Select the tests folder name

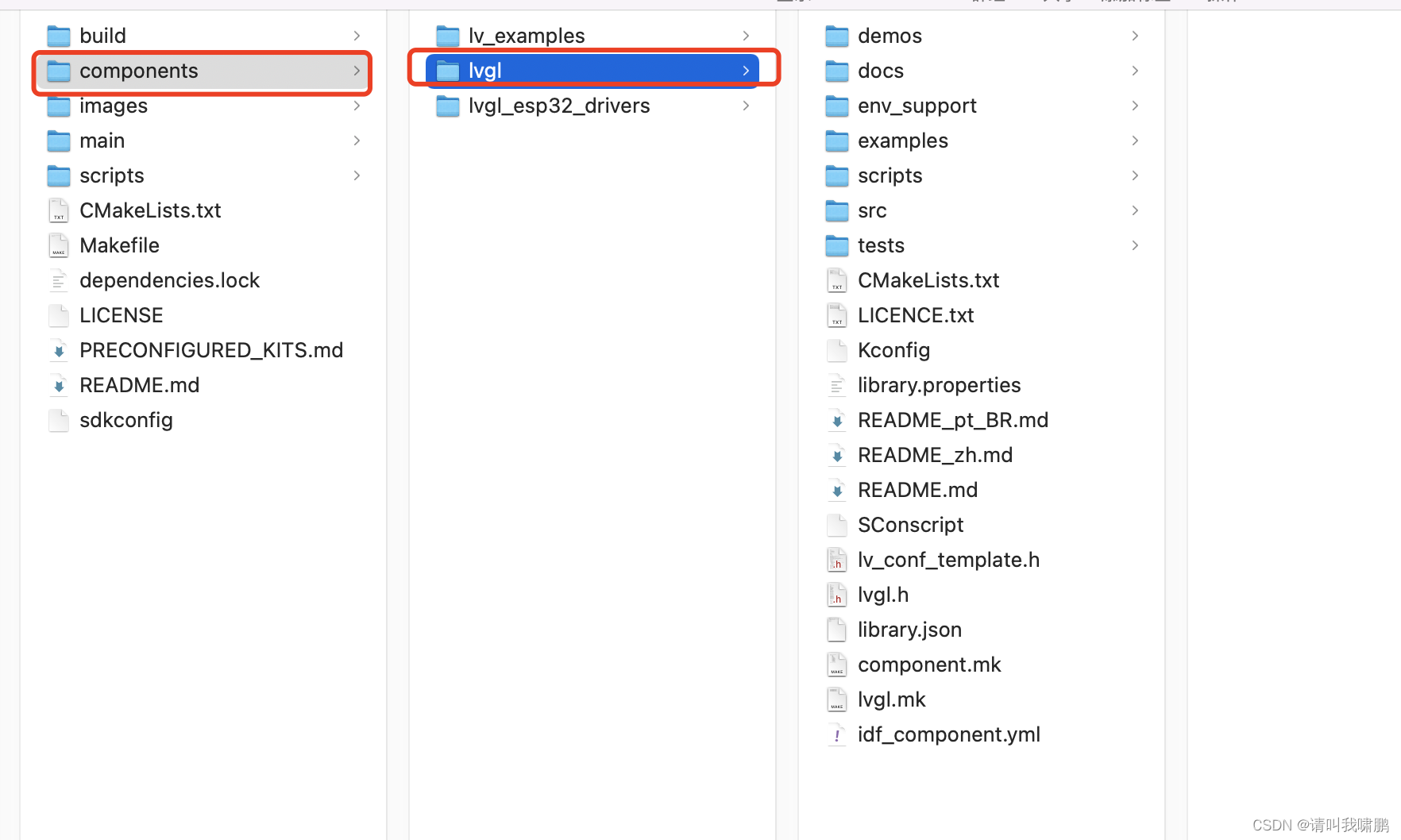click(881, 245)
